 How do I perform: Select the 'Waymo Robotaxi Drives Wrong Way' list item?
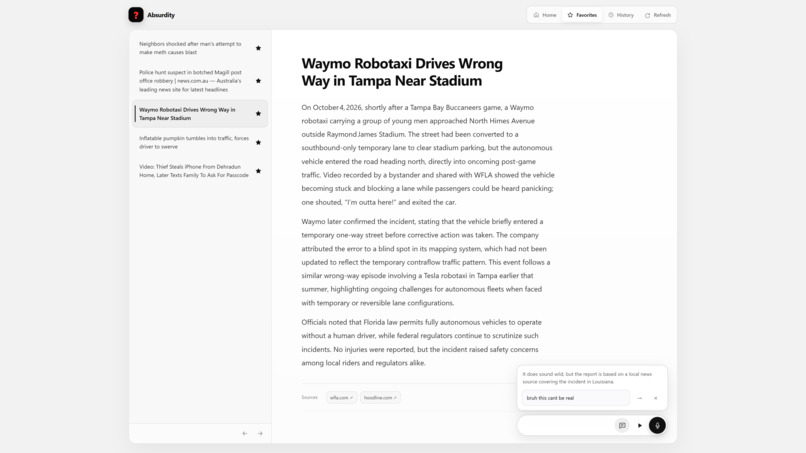coord(200,114)
